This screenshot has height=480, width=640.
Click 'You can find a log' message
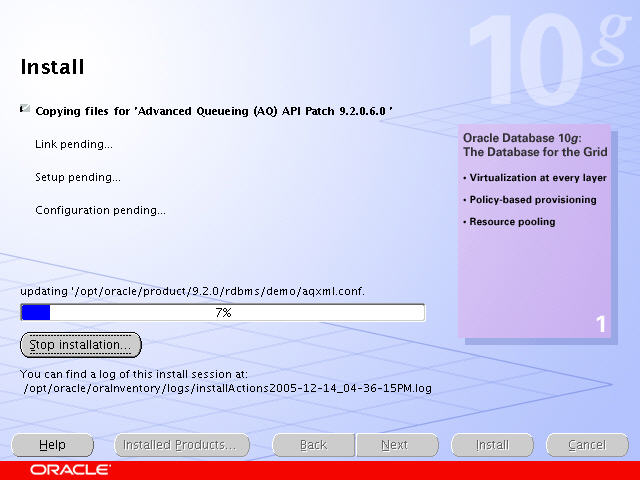point(134,374)
